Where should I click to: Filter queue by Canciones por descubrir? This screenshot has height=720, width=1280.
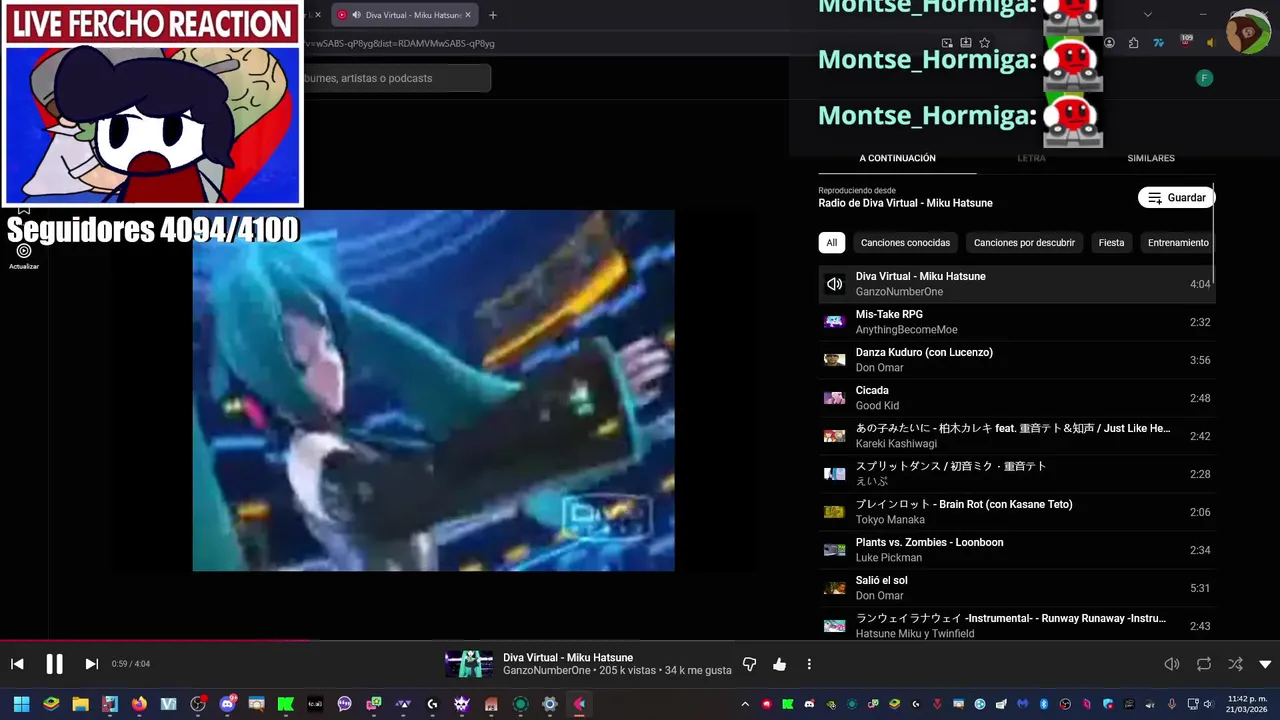coord(1024,243)
